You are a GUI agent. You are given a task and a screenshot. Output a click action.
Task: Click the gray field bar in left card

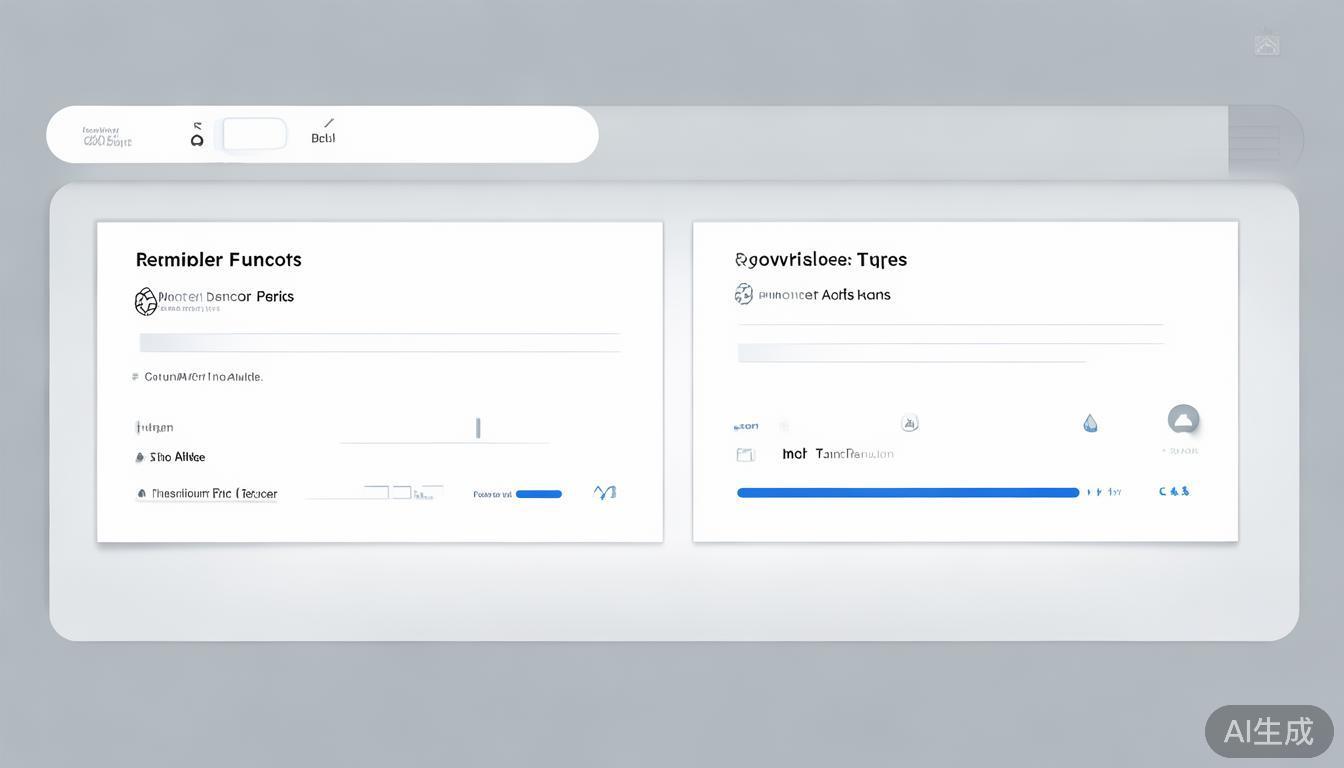tap(379, 343)
